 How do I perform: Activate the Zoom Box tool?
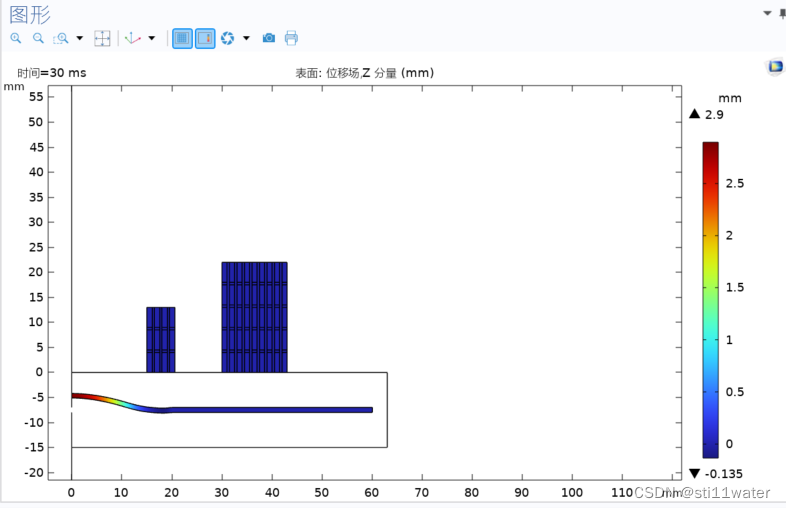(x=61, y=38)
